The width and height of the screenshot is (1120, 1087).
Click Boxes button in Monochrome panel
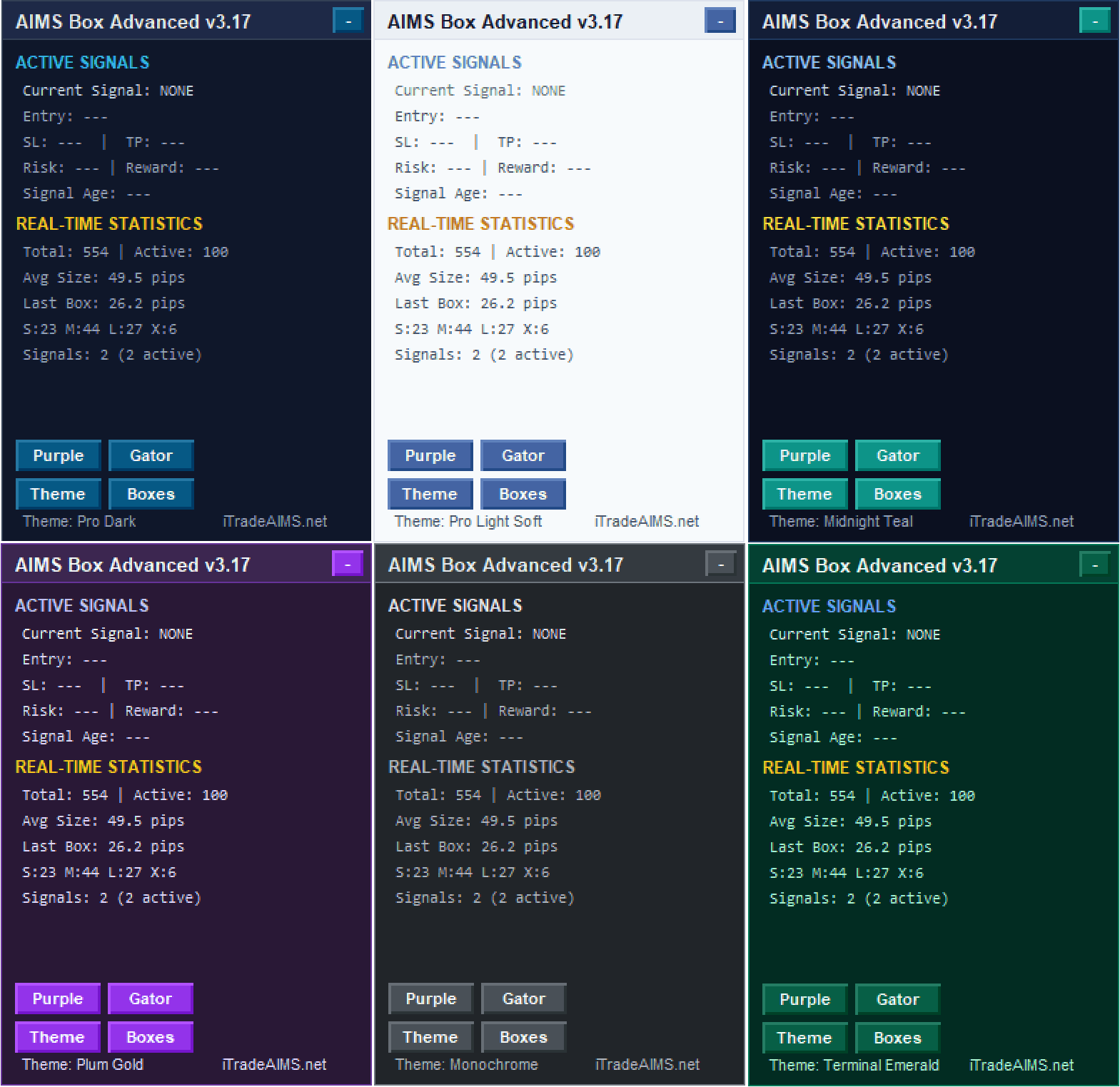[524, 1037]
